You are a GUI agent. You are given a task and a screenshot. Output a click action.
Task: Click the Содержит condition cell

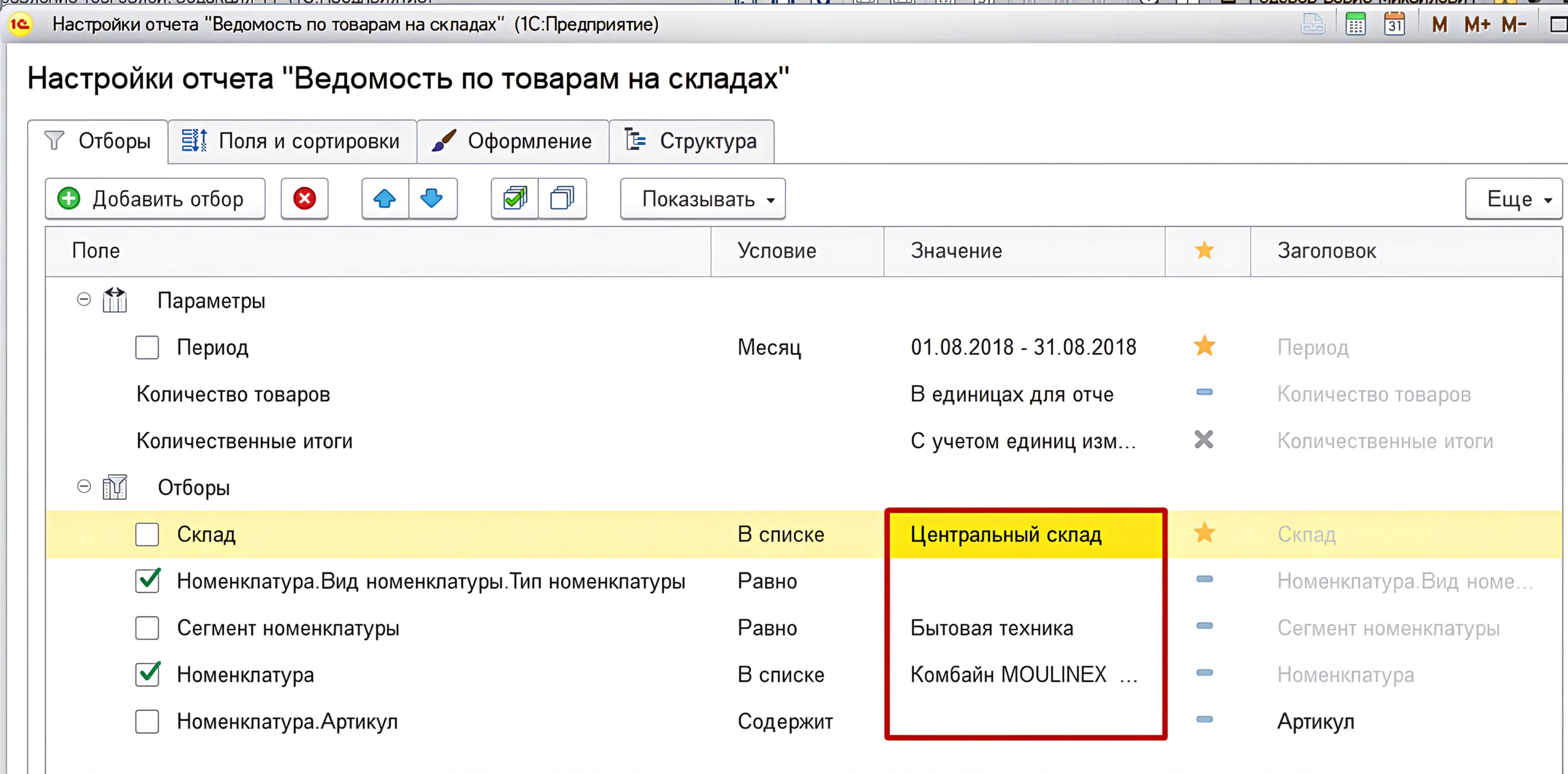pos(797,721)
